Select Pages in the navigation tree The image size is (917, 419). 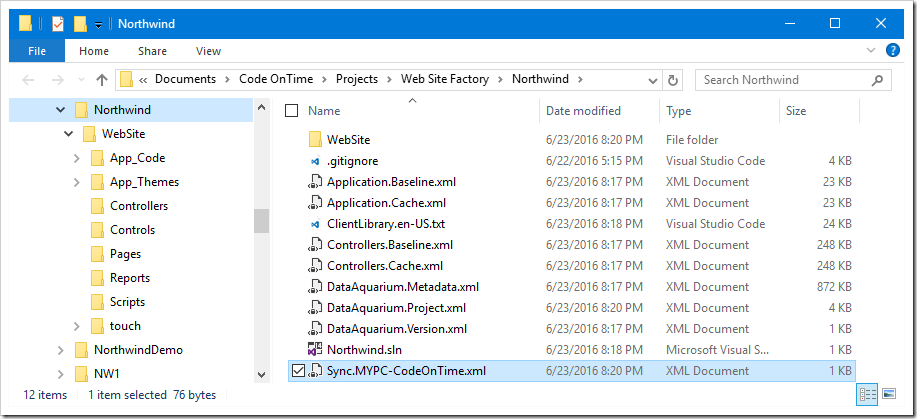125,254
